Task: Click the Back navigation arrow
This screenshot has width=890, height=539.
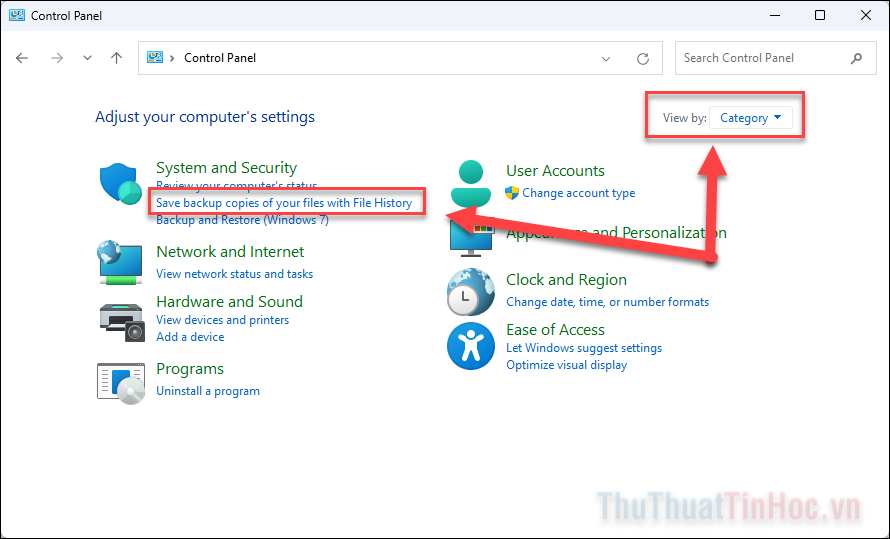Action: click(23, 58)
